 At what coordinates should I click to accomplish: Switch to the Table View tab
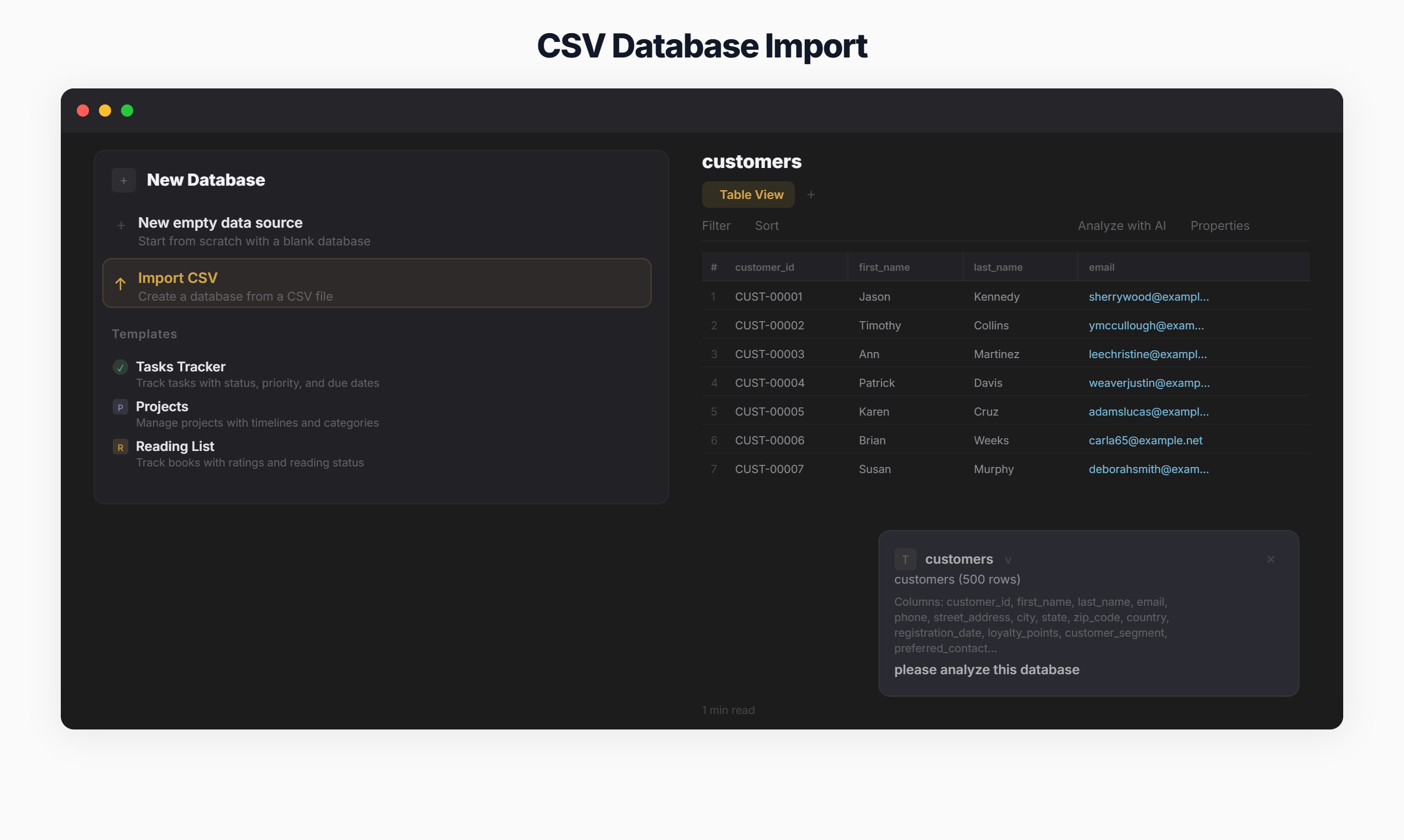coord(748,195)
